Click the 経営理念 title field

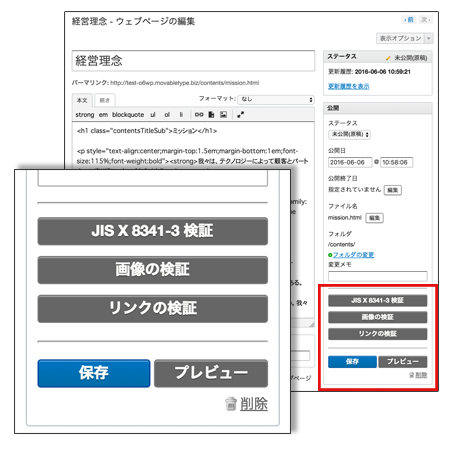pos(193,61)
